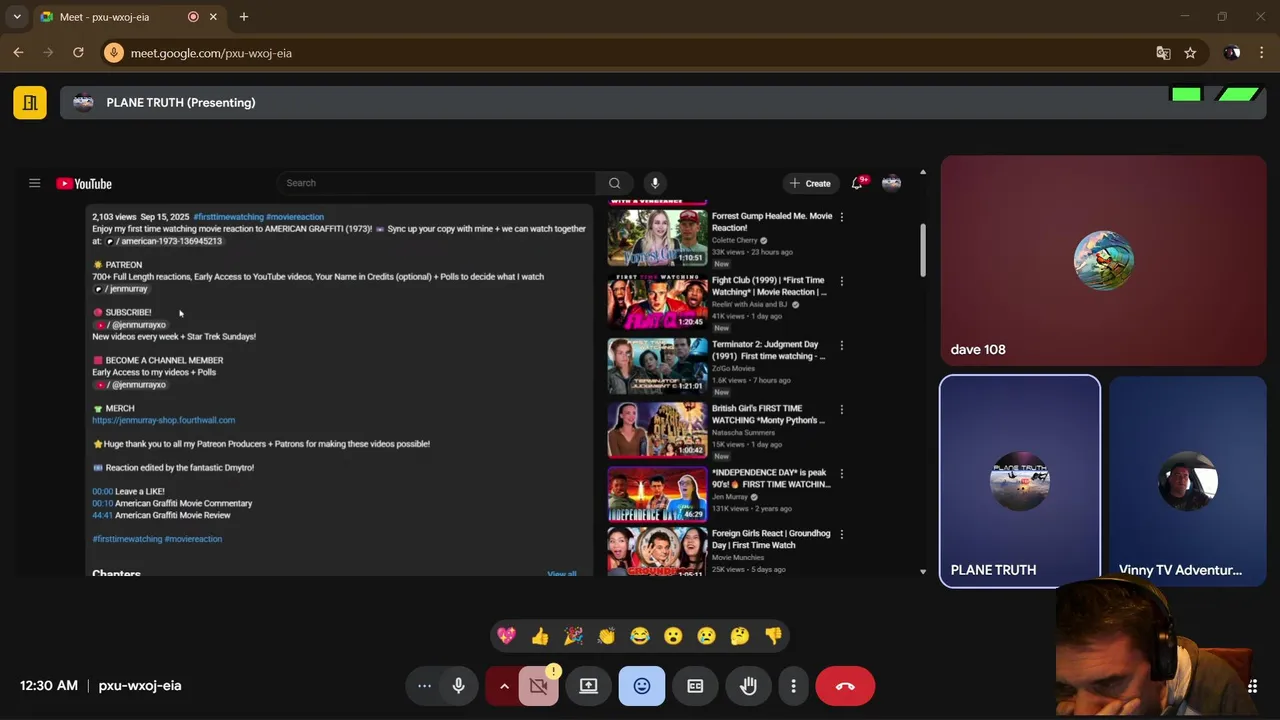This screenshot has height=720, width=1280.
Task: Jump to 00:10 American Graffiti Movie Commentary
Action: (103, 503)
